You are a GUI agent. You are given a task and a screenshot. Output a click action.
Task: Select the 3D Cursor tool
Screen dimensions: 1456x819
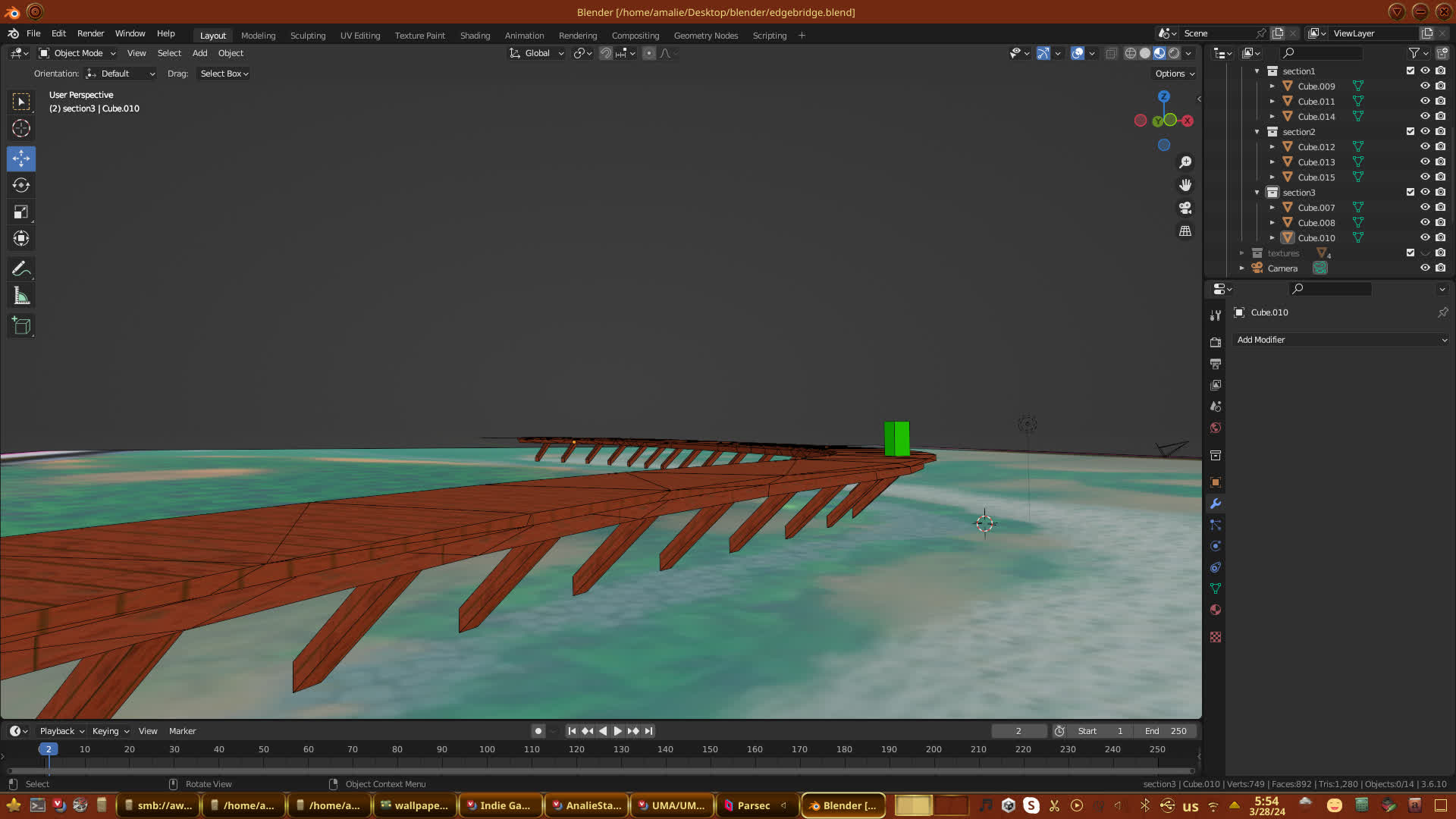(21, 128)
